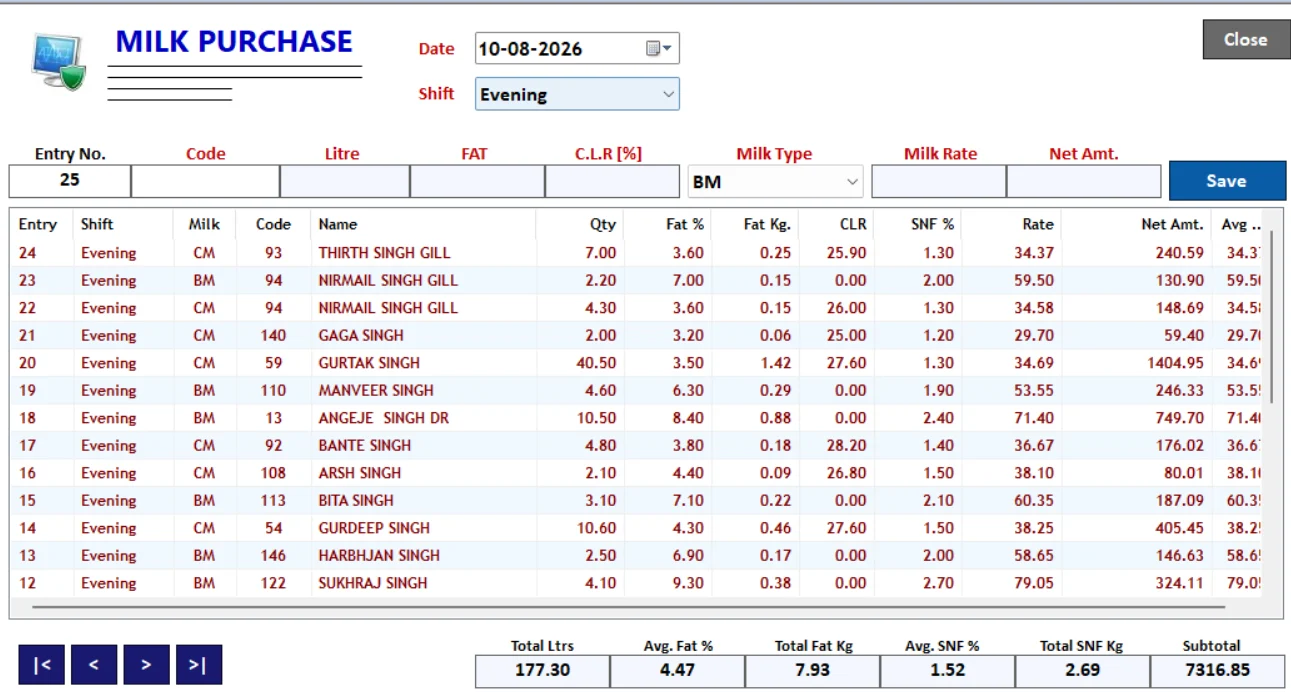Click Avg. SNF % value 1.52
Viewport: 1291px width, 699px height.
(x=947, y=670)
